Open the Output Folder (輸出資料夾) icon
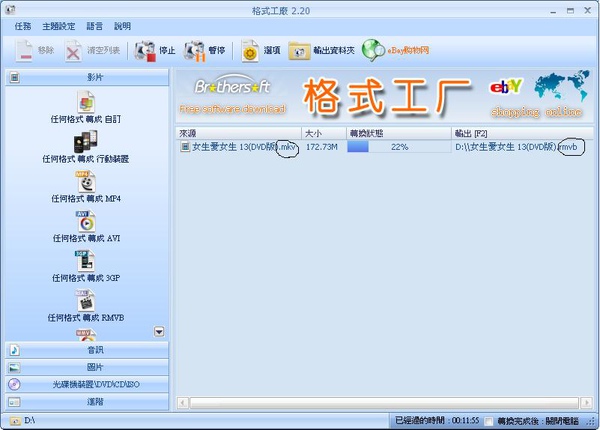Viewport: 600px width, 430px height. [299, 50]
